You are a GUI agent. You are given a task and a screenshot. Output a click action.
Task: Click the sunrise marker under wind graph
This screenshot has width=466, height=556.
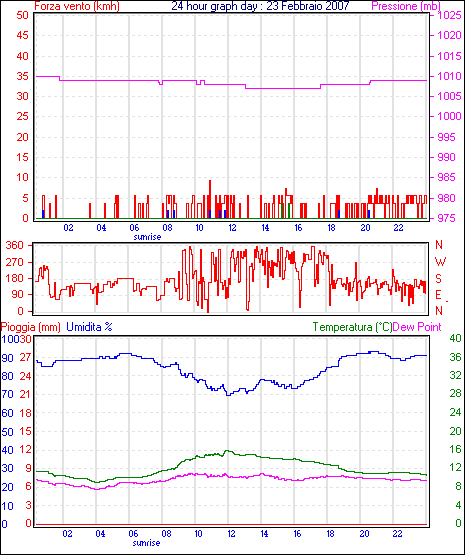coord(147,237)
